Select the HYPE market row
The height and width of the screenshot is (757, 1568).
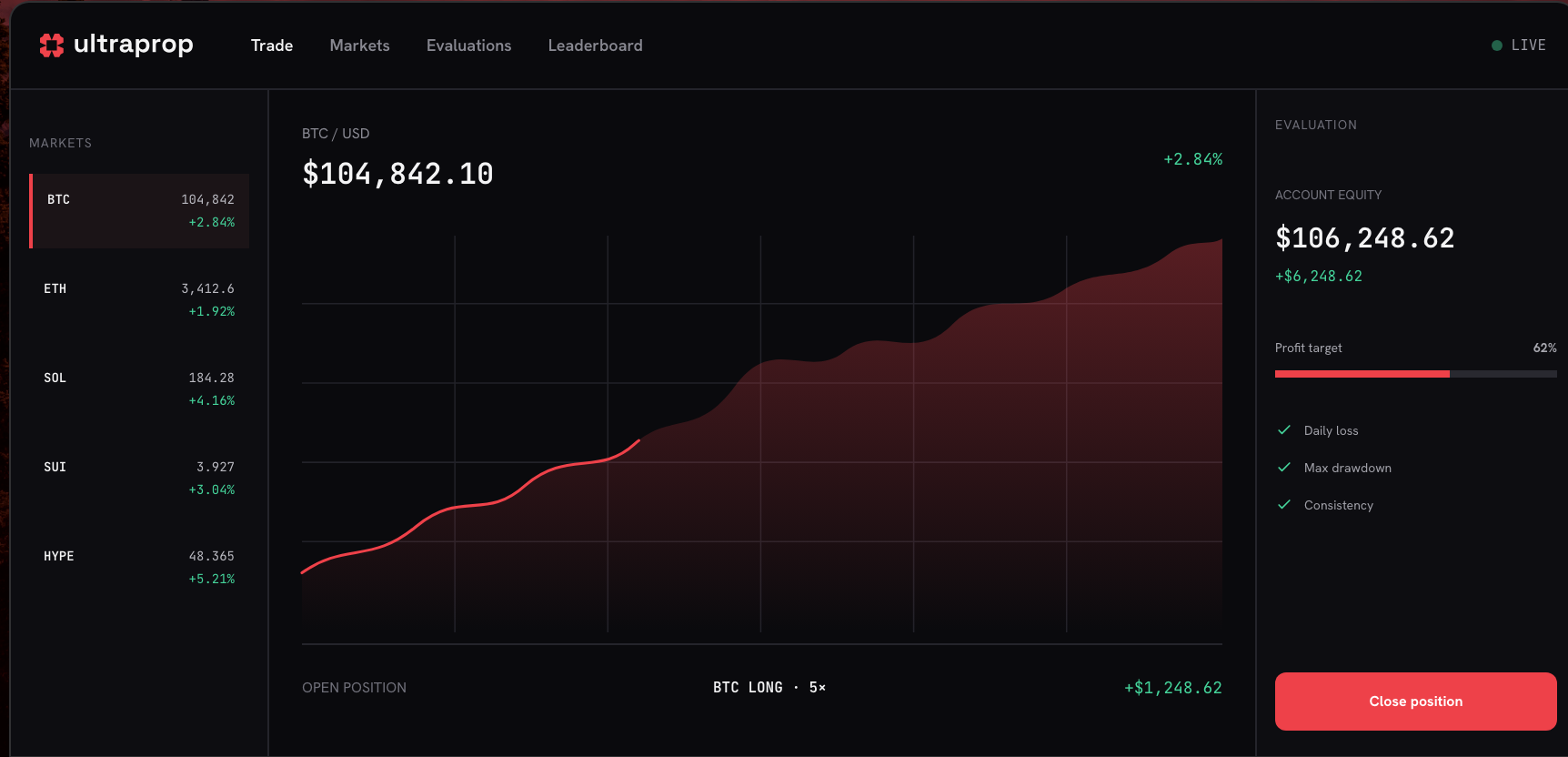click(x=139, y=568)
